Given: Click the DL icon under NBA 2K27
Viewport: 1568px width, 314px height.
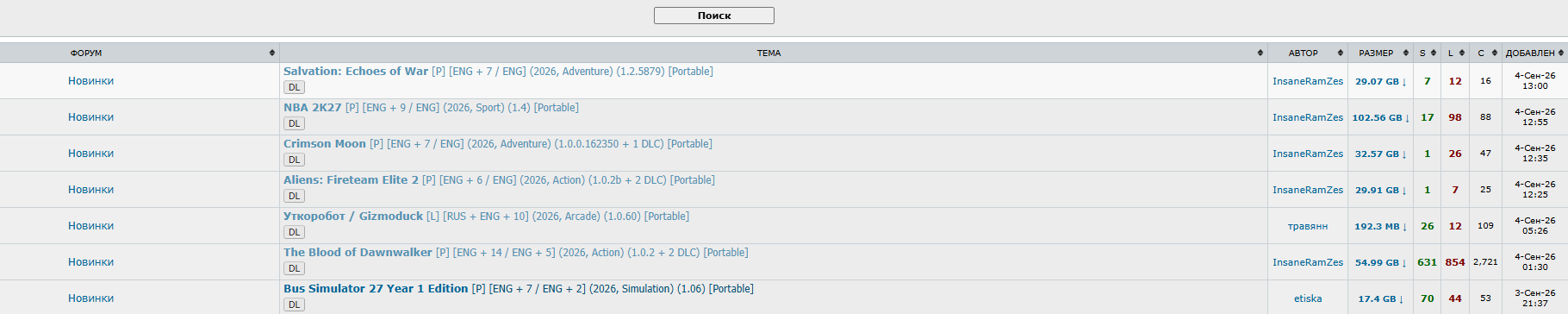Looking at the screenshot, I should pos(294,123).
